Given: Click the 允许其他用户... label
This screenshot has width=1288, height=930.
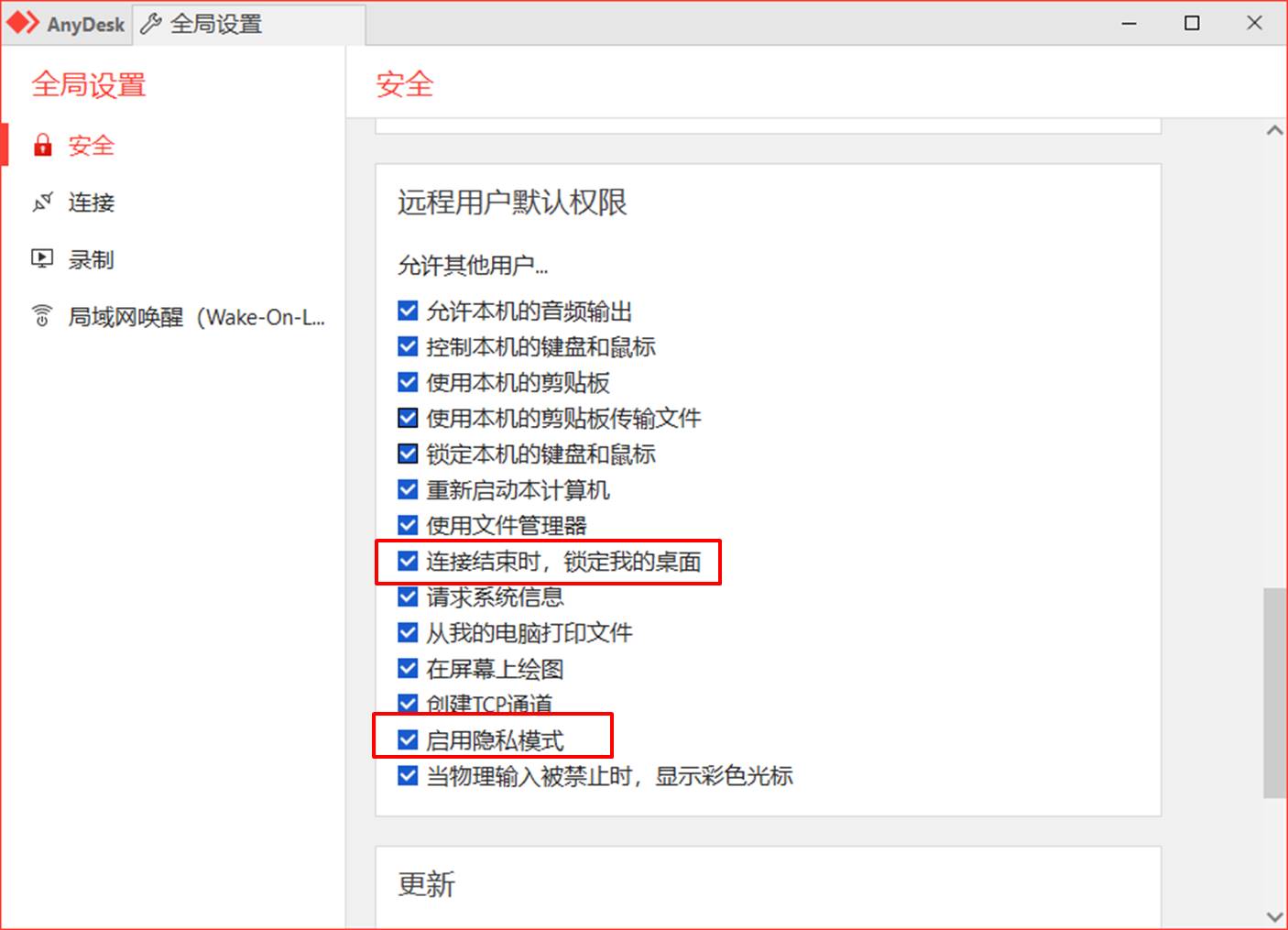Looking at the screenshot, I should (473, 266).
